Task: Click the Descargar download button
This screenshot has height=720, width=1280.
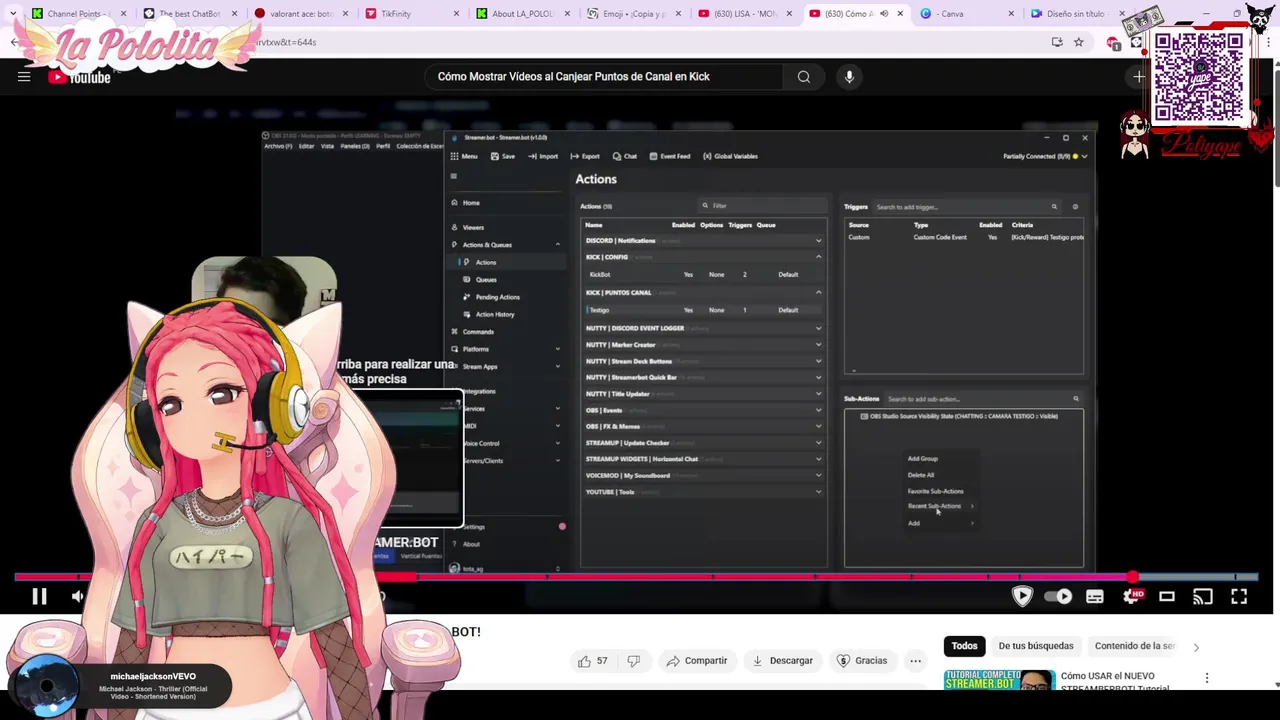Action: 782,661
